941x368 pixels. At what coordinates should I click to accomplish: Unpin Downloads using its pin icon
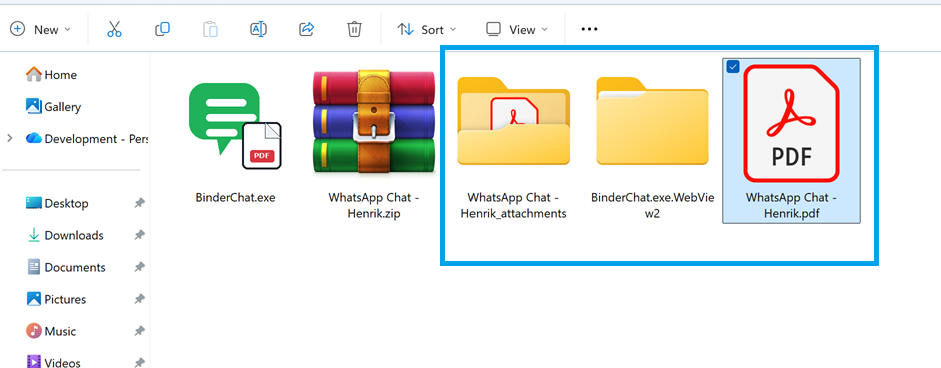coord(139,235)
